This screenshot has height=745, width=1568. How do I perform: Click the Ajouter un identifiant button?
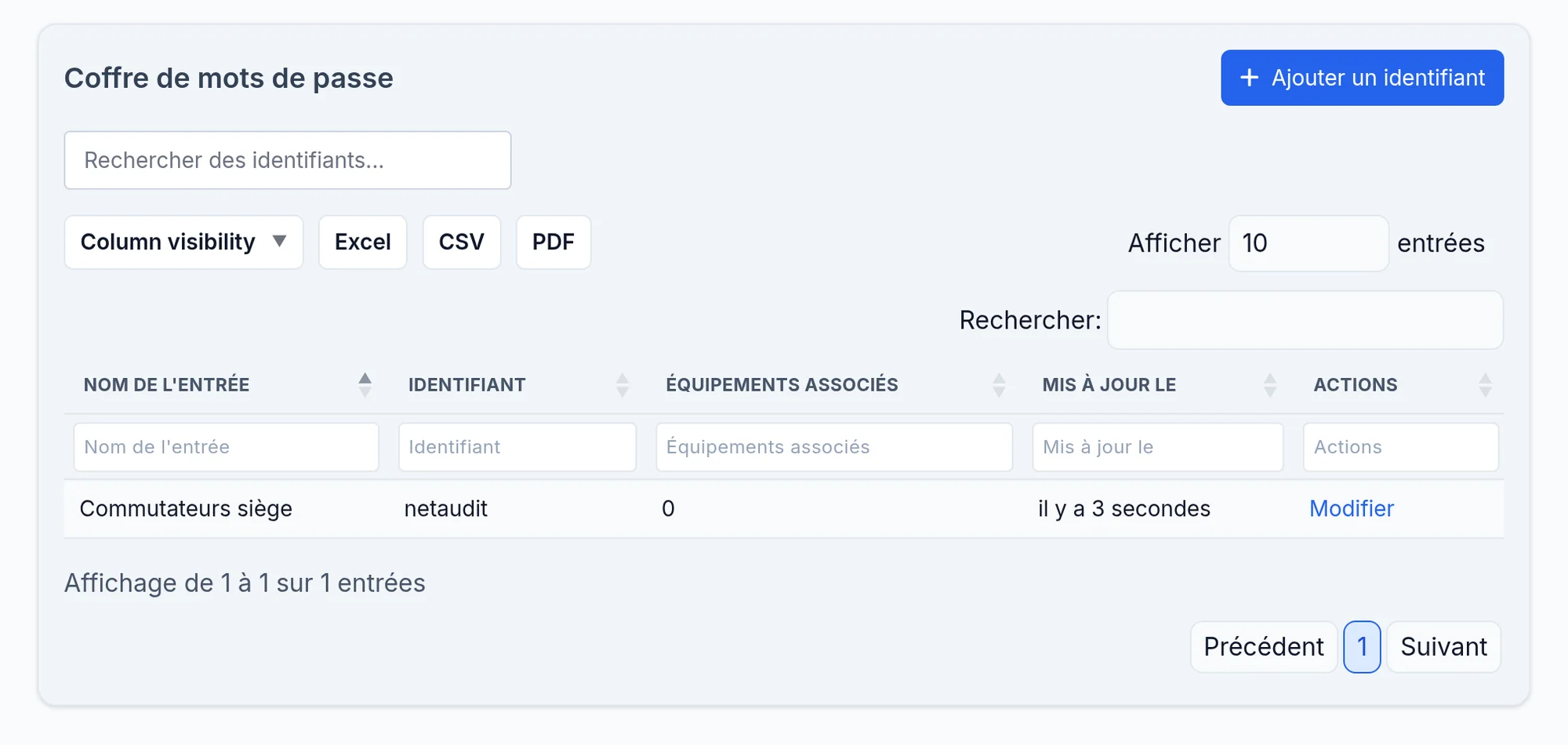[x=1362, y=78]
